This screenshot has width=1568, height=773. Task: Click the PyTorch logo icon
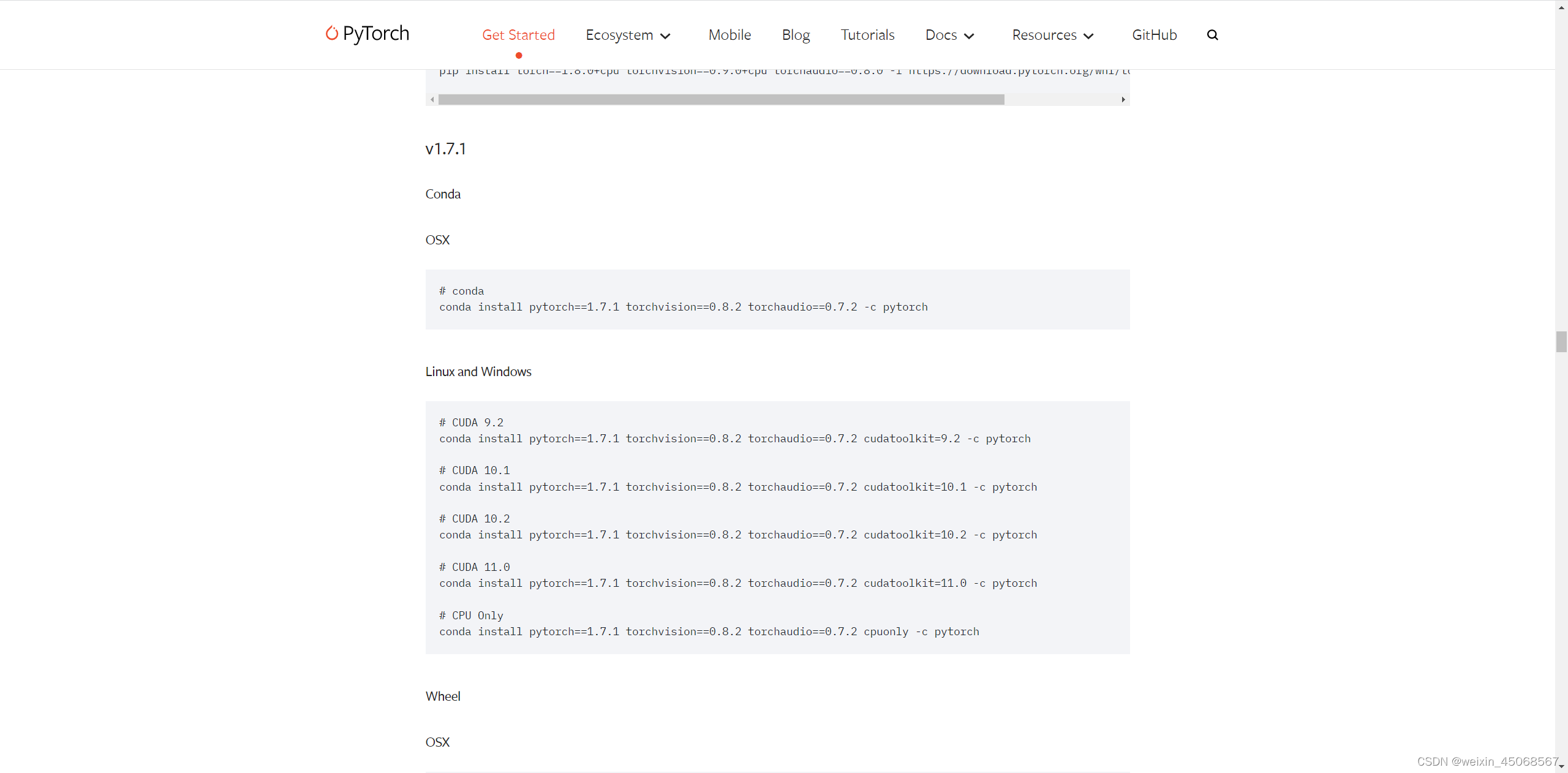(333, 34)
